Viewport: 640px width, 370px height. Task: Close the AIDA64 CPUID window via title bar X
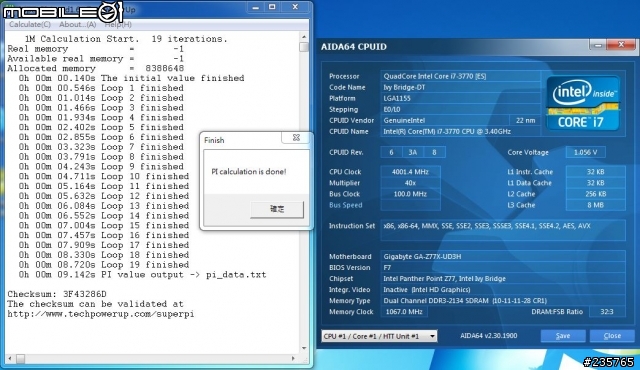[621, 45]
